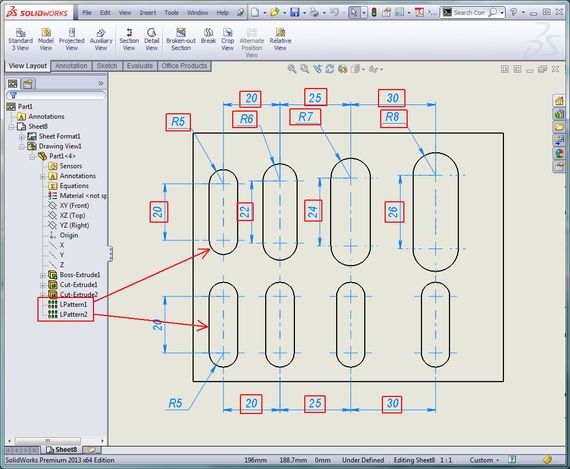Click the Save icon in toolbar

click(294, 12)
